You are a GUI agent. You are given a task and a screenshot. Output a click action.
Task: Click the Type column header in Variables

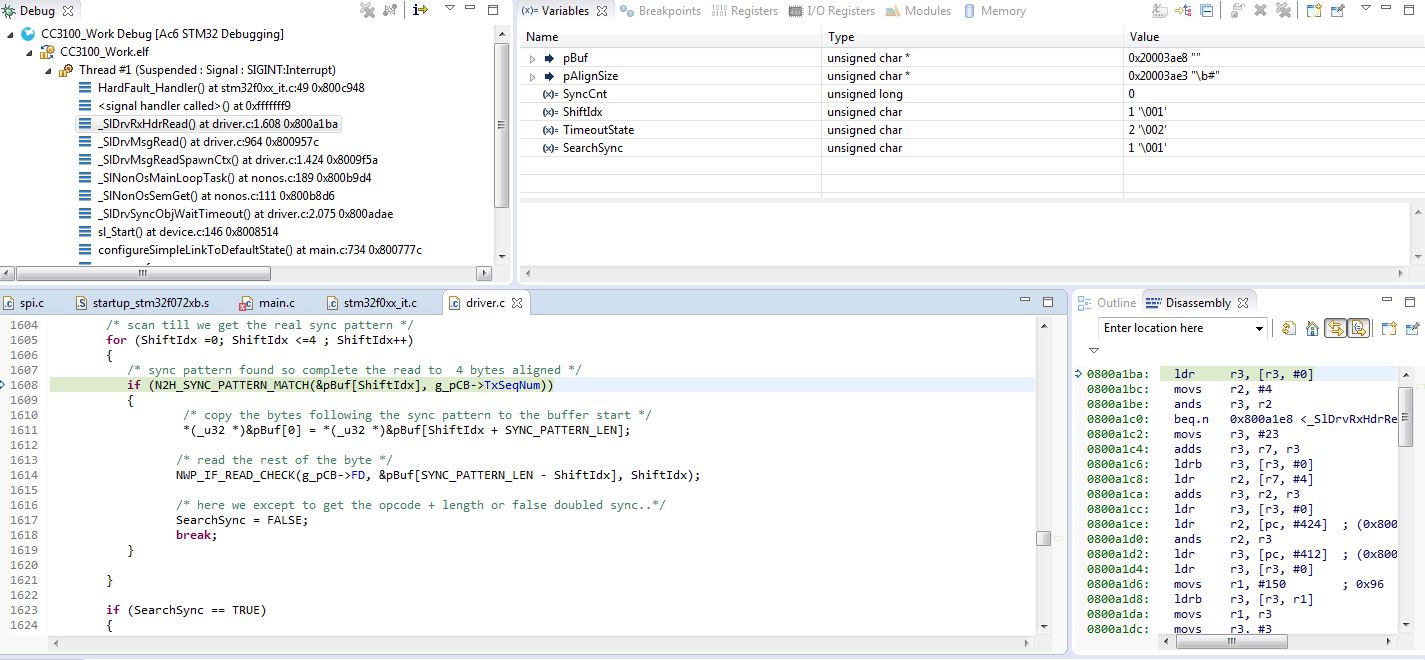972,37
